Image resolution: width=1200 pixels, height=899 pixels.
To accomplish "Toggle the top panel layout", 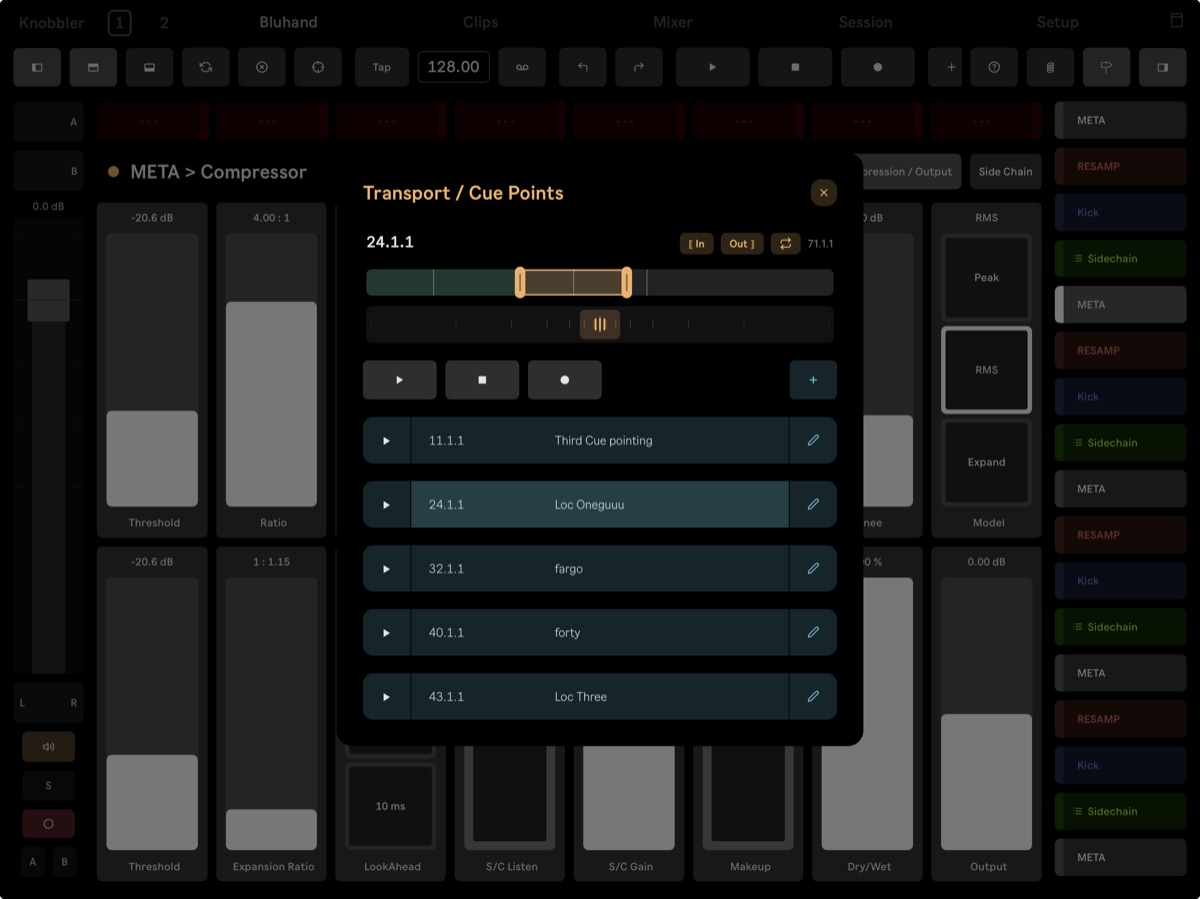I will 93,67.
